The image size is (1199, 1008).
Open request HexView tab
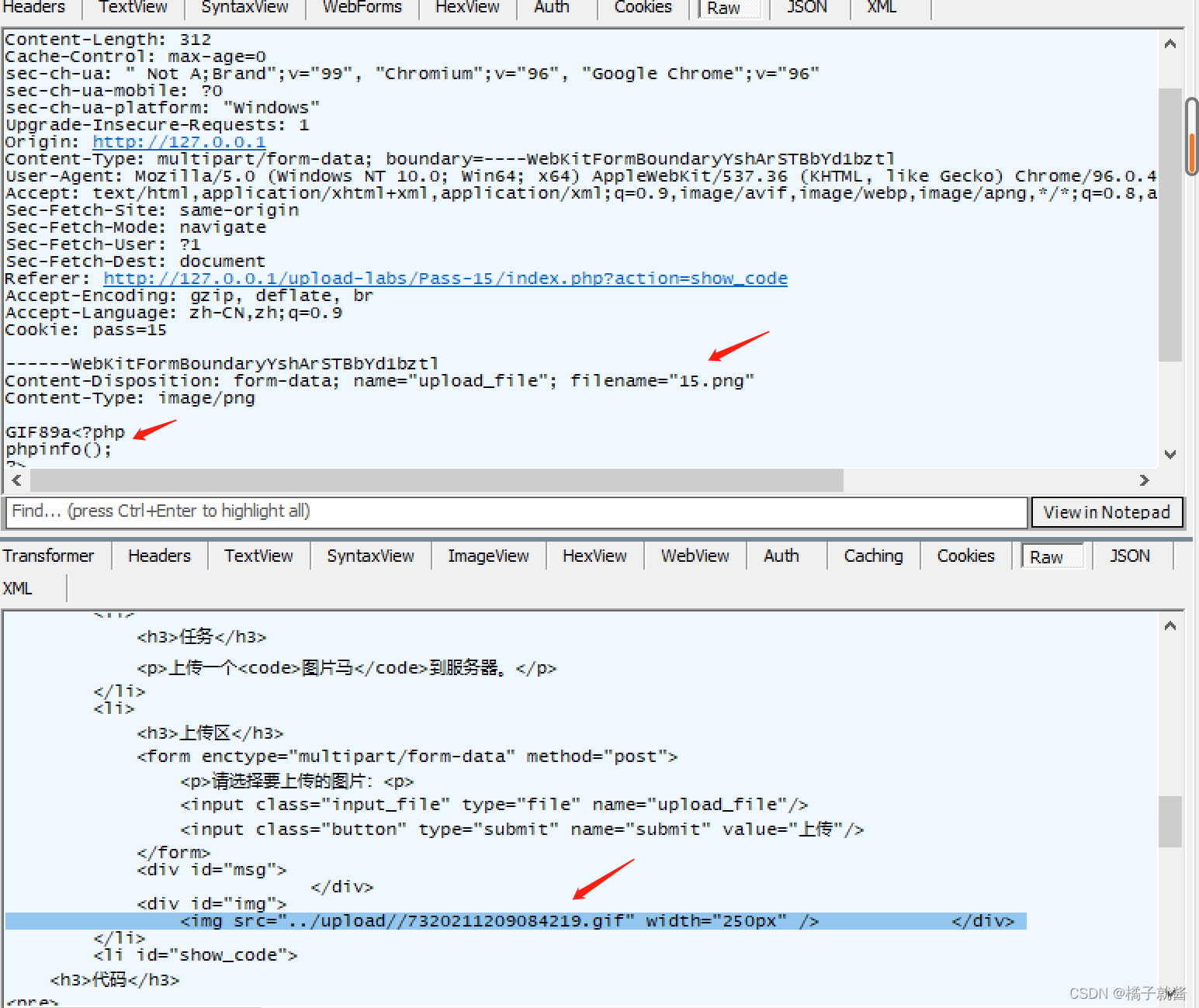tap(467, 8)
